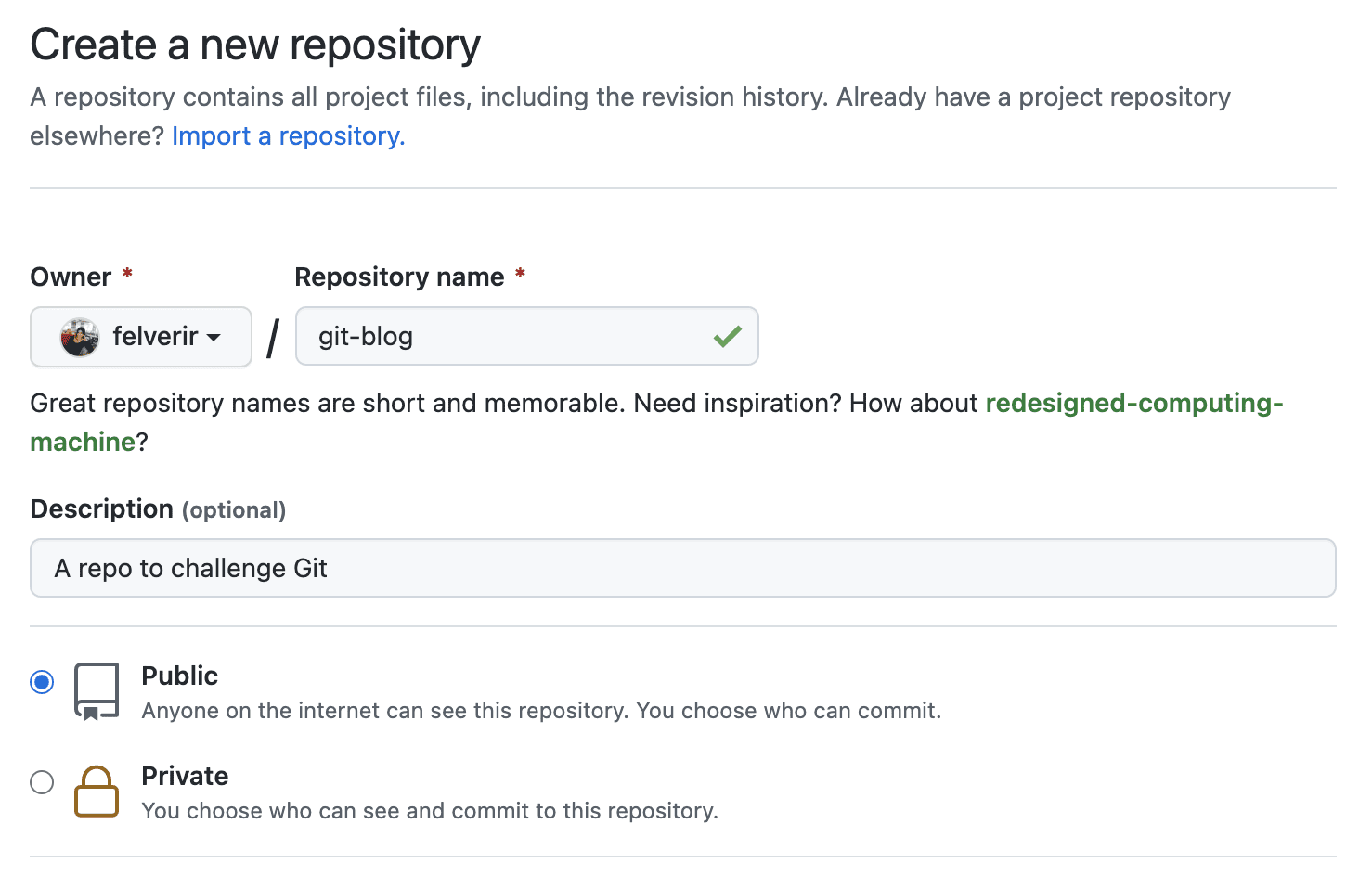
Task: Click the red asterisk beside Repository name
Action: (x=520, y=275)
